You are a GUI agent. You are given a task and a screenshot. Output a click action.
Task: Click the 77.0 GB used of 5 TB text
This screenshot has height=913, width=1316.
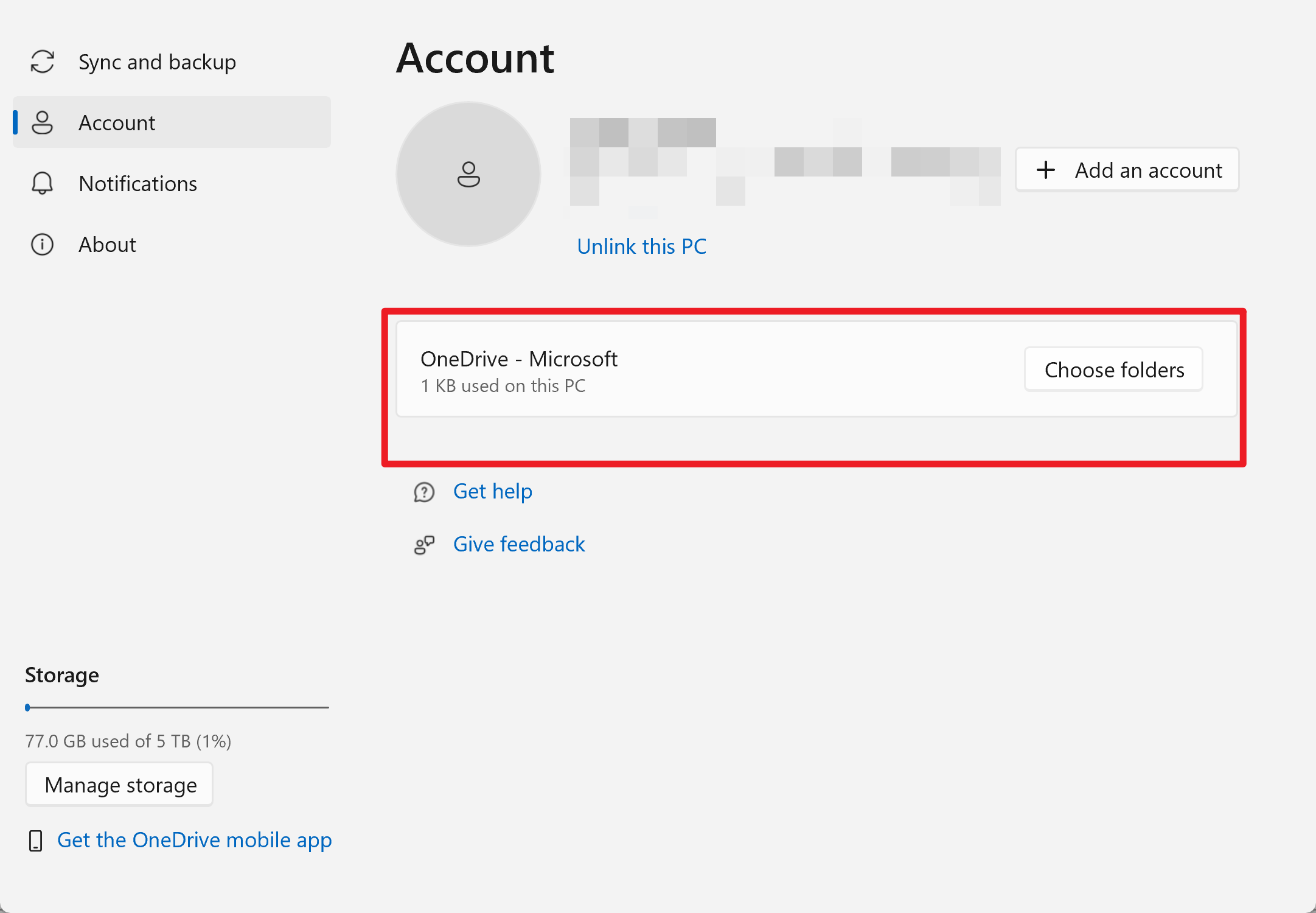tap(128, 741)
